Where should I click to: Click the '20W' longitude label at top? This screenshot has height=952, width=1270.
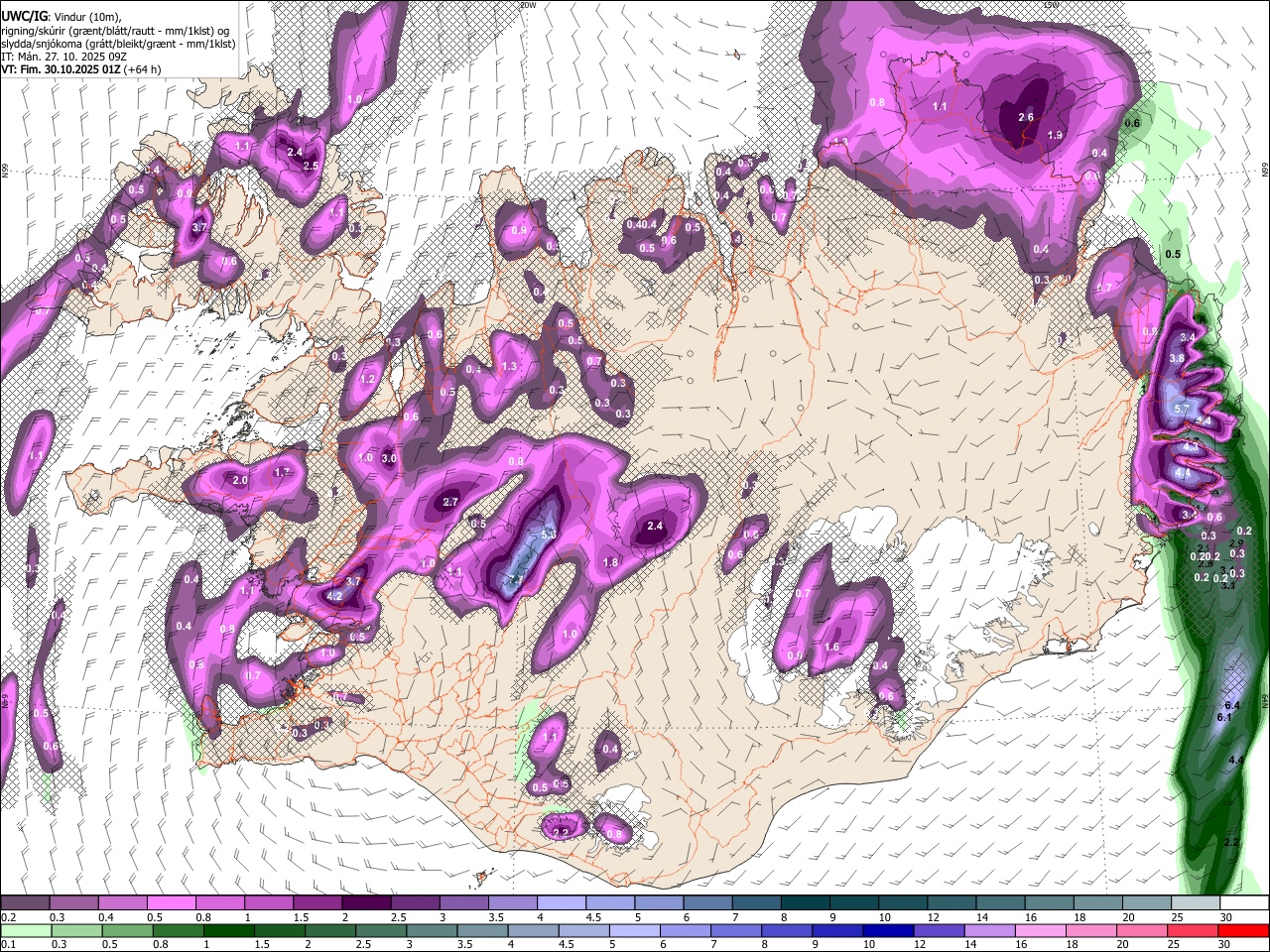[x=527, y=5]
